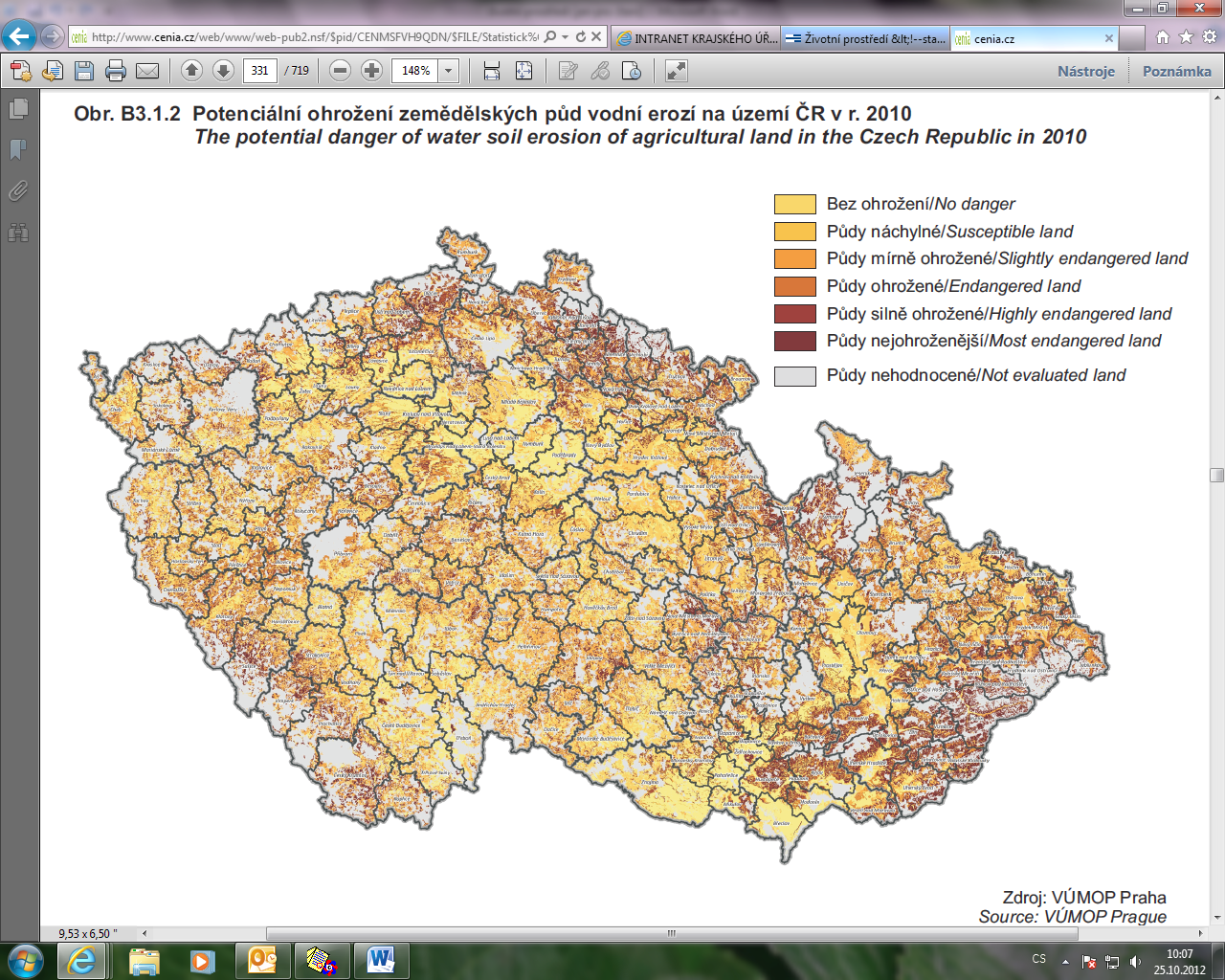Screen dimensions: 1225x980
Task: Switch to Životní prostředí tab
Action: tap(866, 38)
